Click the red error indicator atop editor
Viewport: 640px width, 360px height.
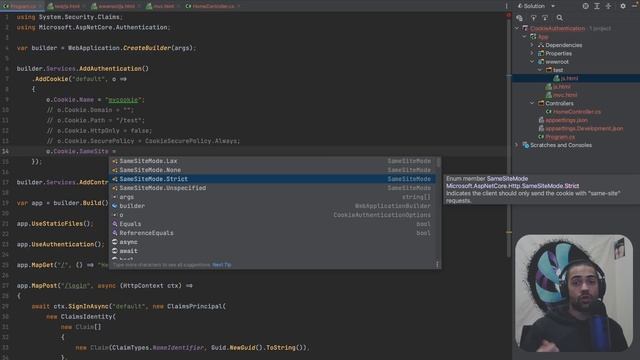point(509,16)
